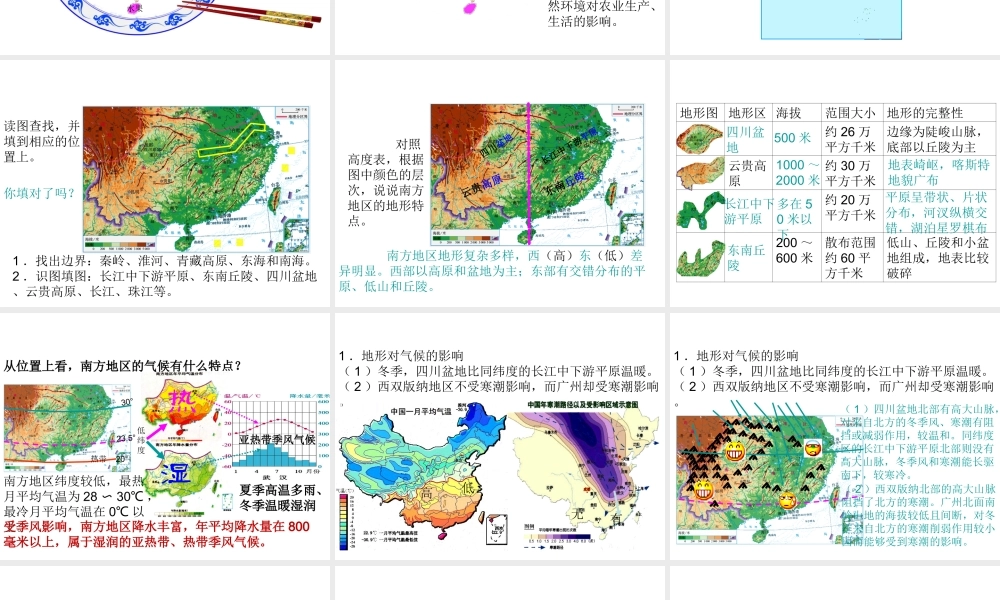Select the slide 读图查找，并填到相应的位置上
This screenshot has height=600, width=1000.
tap(165, 184)
